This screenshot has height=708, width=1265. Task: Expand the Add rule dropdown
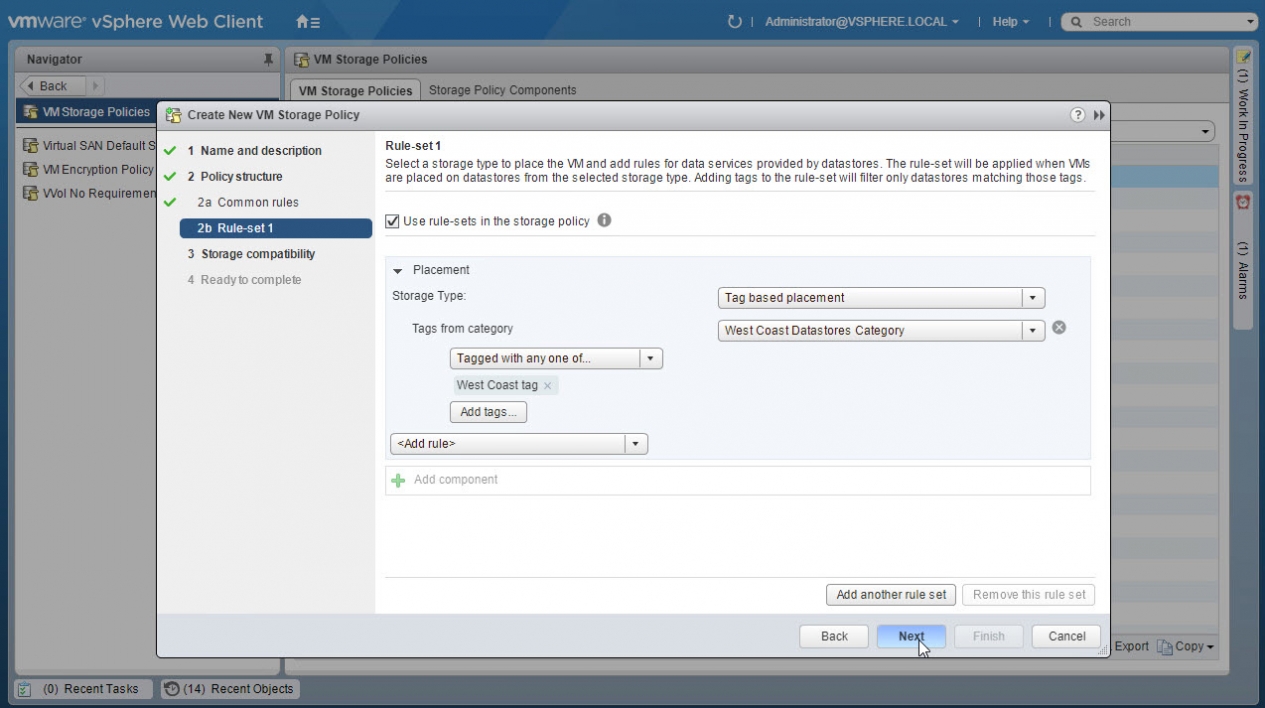[636, 443]
